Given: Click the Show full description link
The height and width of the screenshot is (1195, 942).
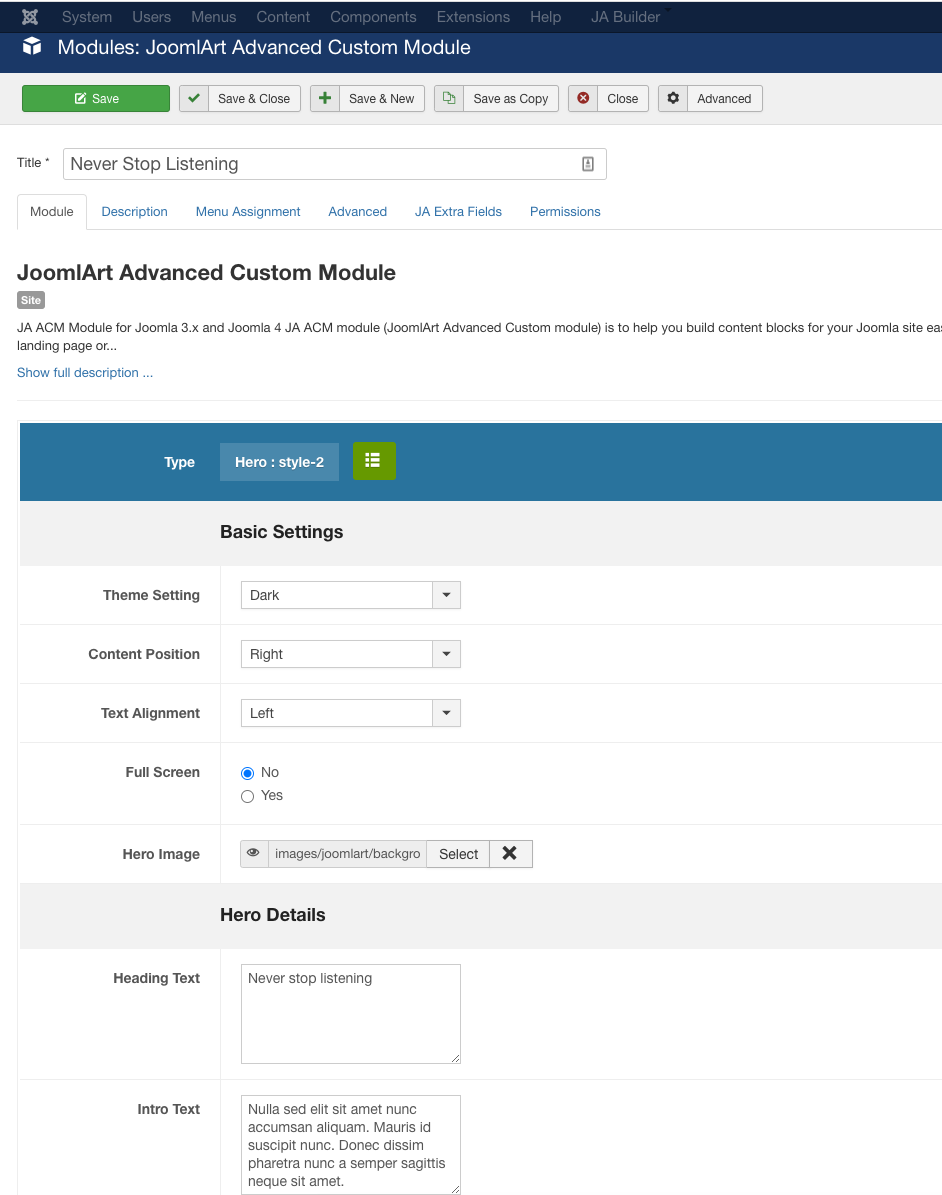Looking at the screenshot, I should coord(85,373).
